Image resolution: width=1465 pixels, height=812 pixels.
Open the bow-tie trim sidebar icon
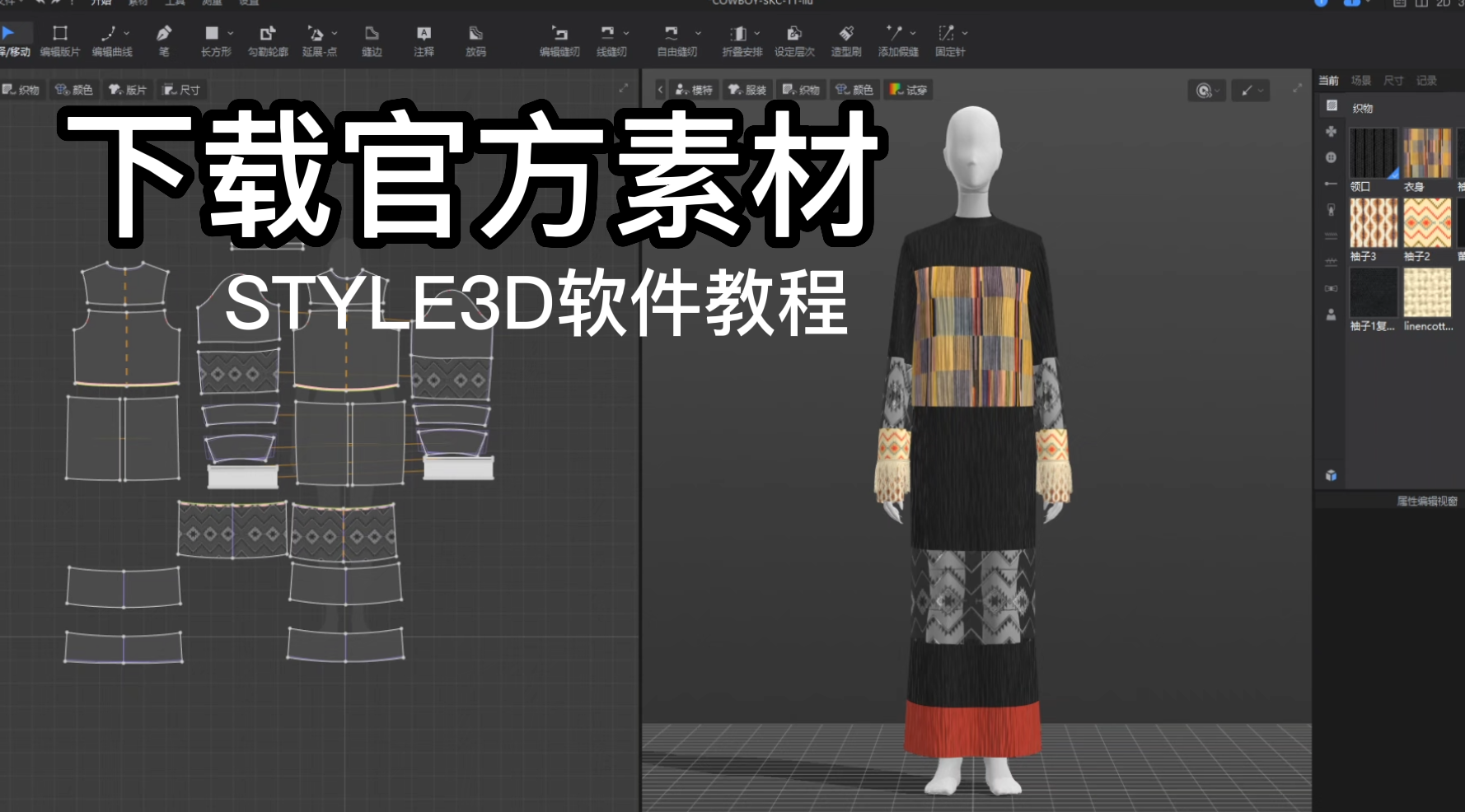[x=1331, y=288]
